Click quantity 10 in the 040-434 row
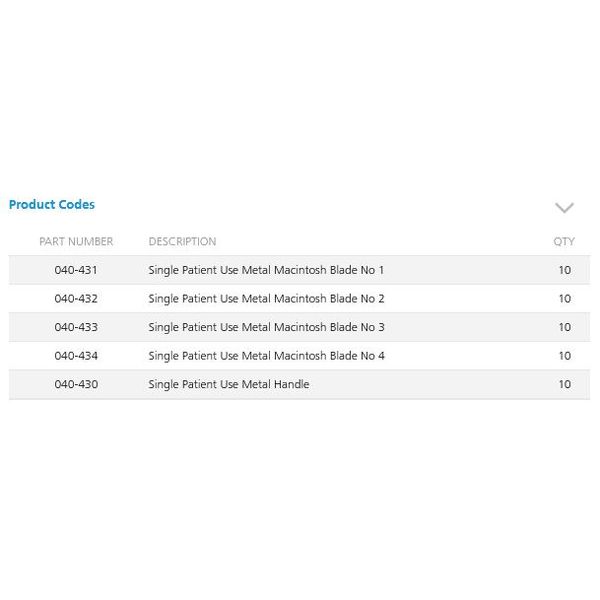Screen dimensions: 600x600 coord(565,356)
